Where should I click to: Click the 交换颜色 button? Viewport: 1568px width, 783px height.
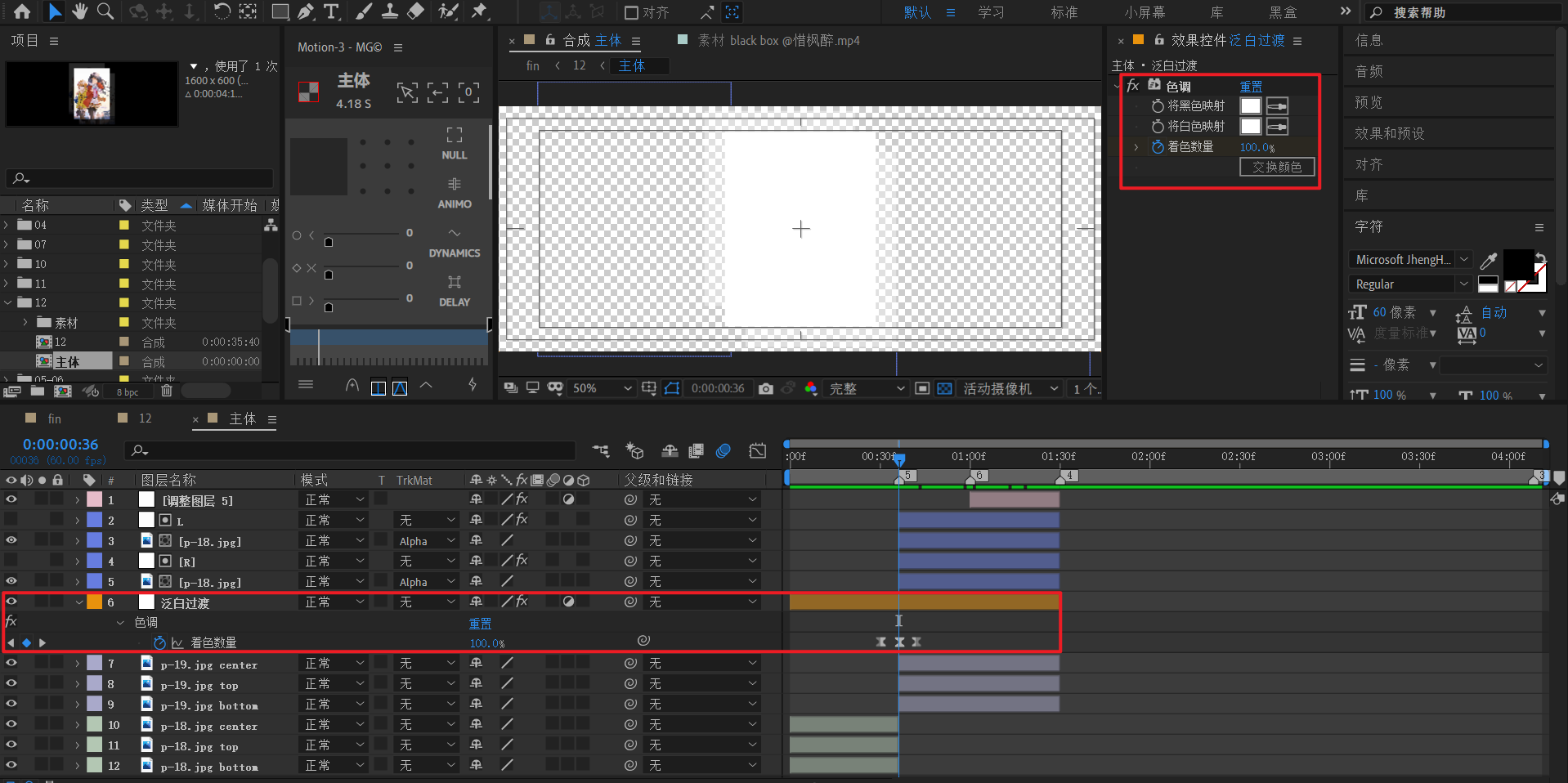click(x=1277, y=167)
